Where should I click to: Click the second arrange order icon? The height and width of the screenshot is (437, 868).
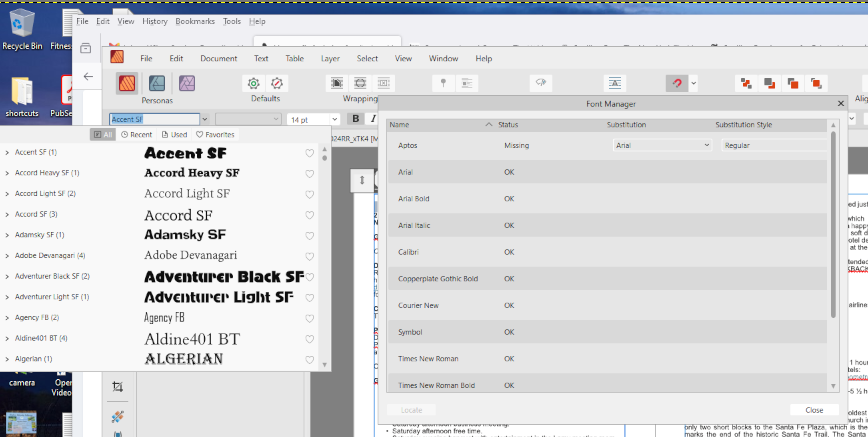coord(769,83)
